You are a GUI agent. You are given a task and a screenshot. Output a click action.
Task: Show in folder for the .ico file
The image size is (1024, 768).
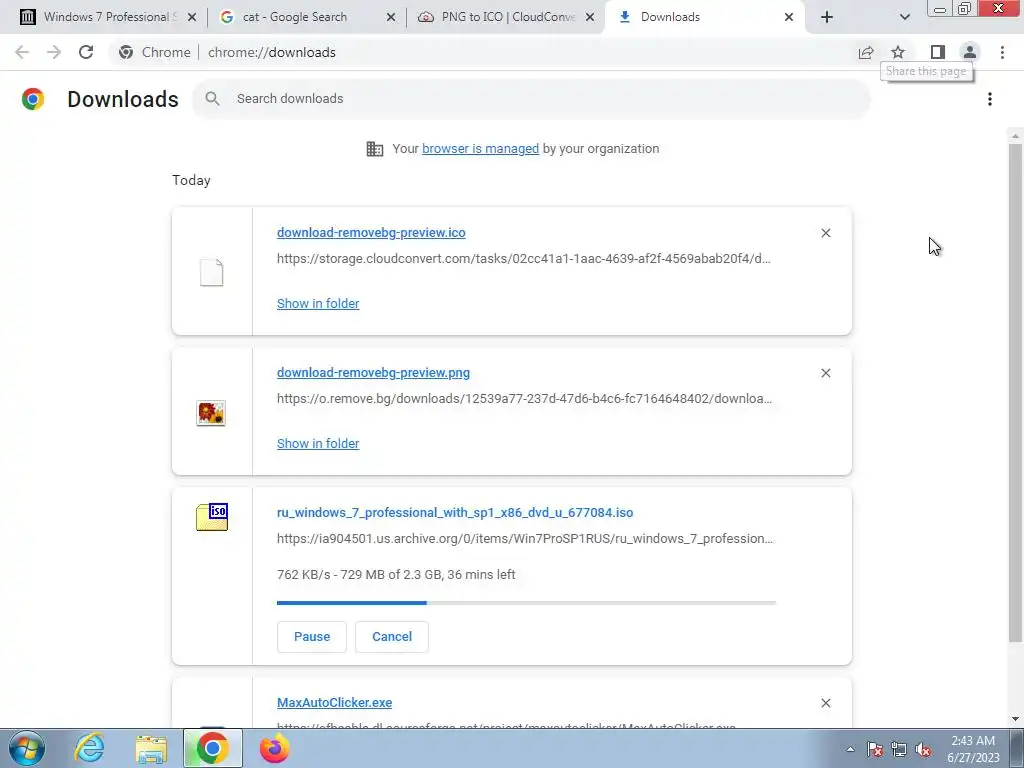tap(318, 304)
